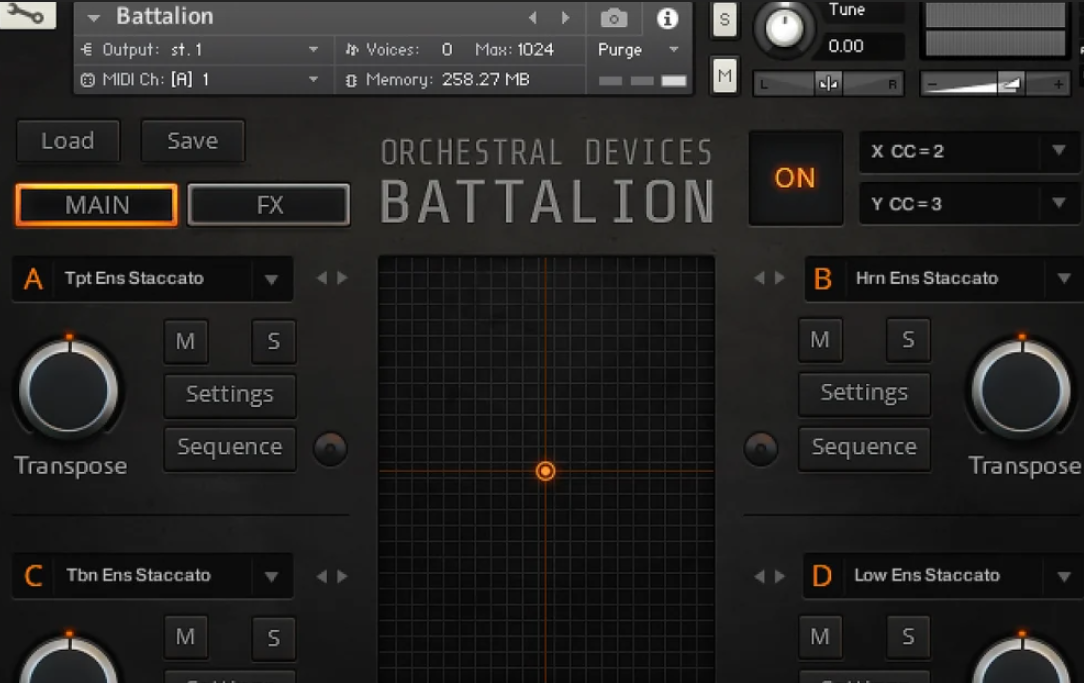Click the Tune knob

pyautogui.click(x=785, y=29)
